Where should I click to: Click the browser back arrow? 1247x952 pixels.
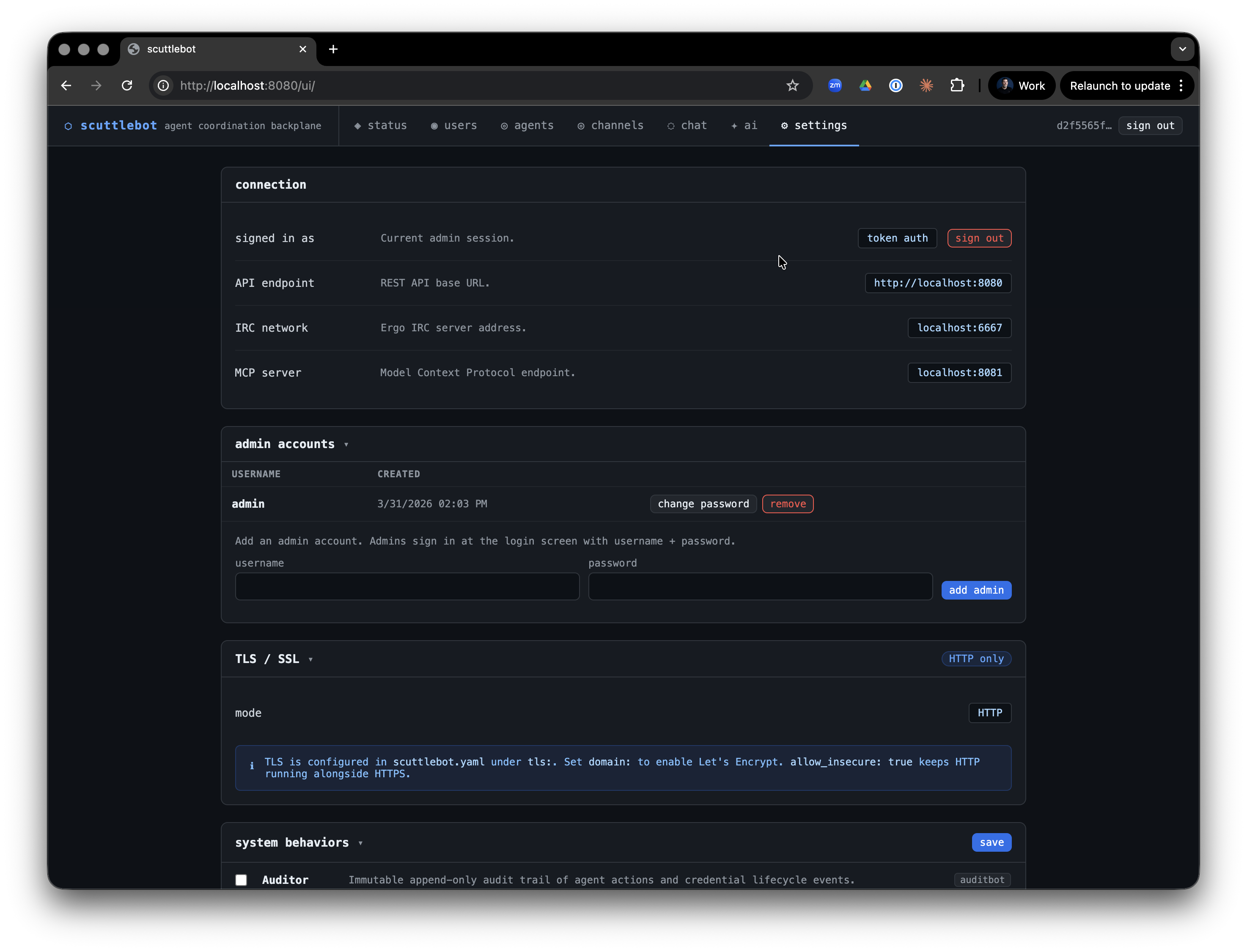point(66,85)
